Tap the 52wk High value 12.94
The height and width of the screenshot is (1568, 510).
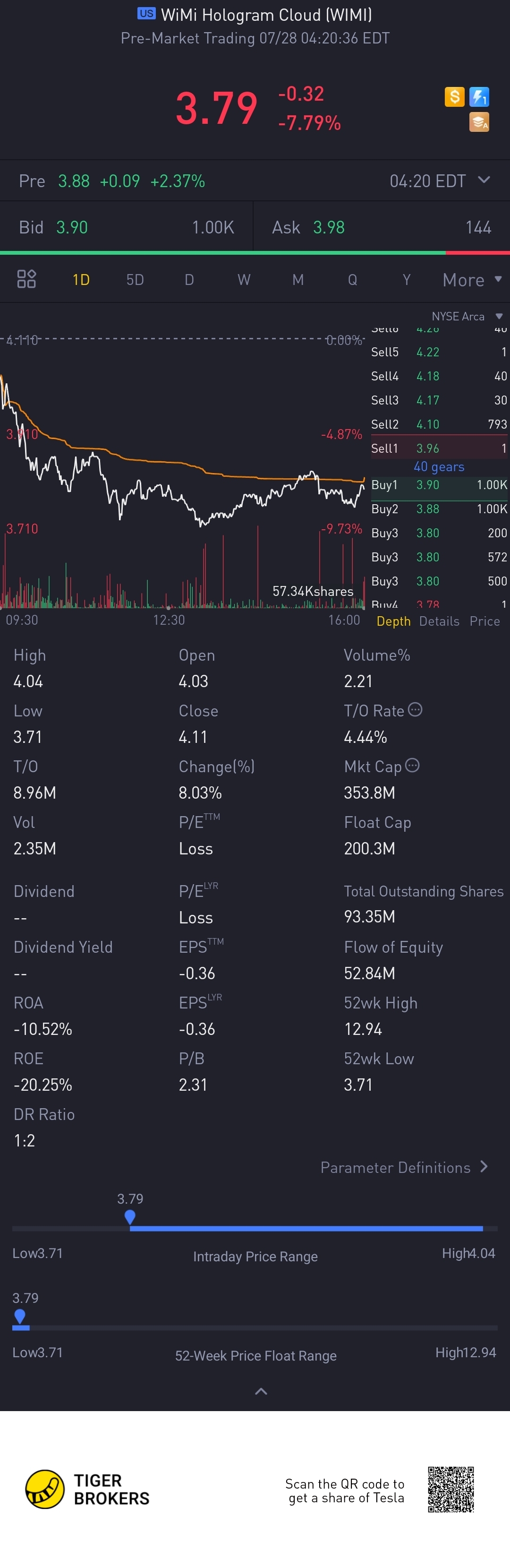click(363, 1029)
